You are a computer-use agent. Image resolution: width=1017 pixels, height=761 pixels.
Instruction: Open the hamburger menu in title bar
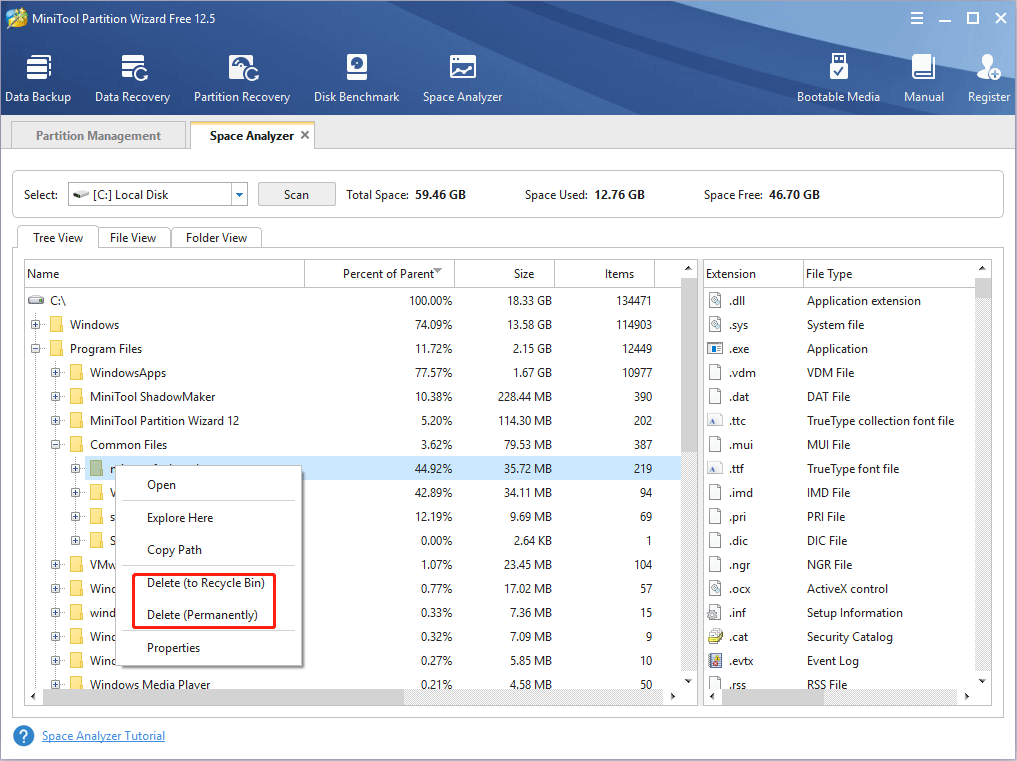(916, 18)
